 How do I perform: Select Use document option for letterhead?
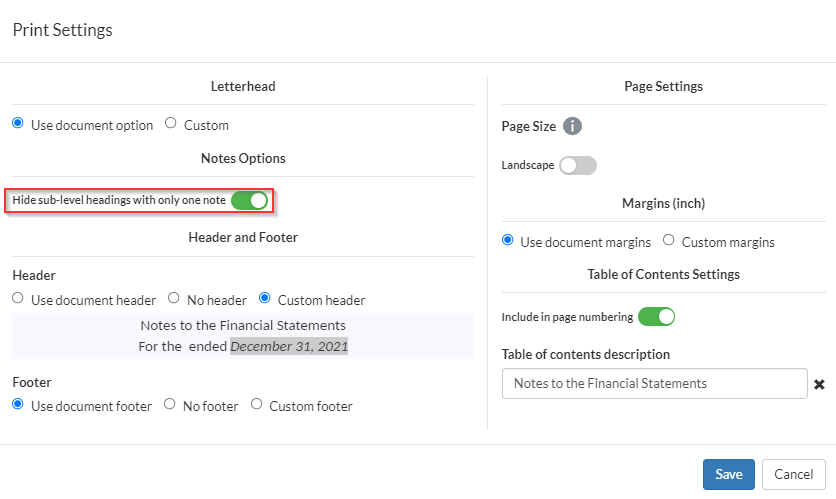17,124
